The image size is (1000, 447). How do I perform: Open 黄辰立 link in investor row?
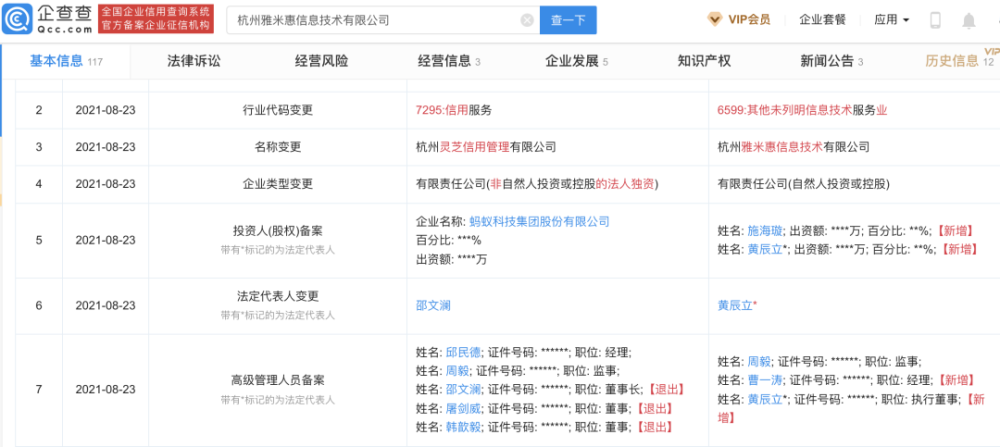(x=766, y=249)
